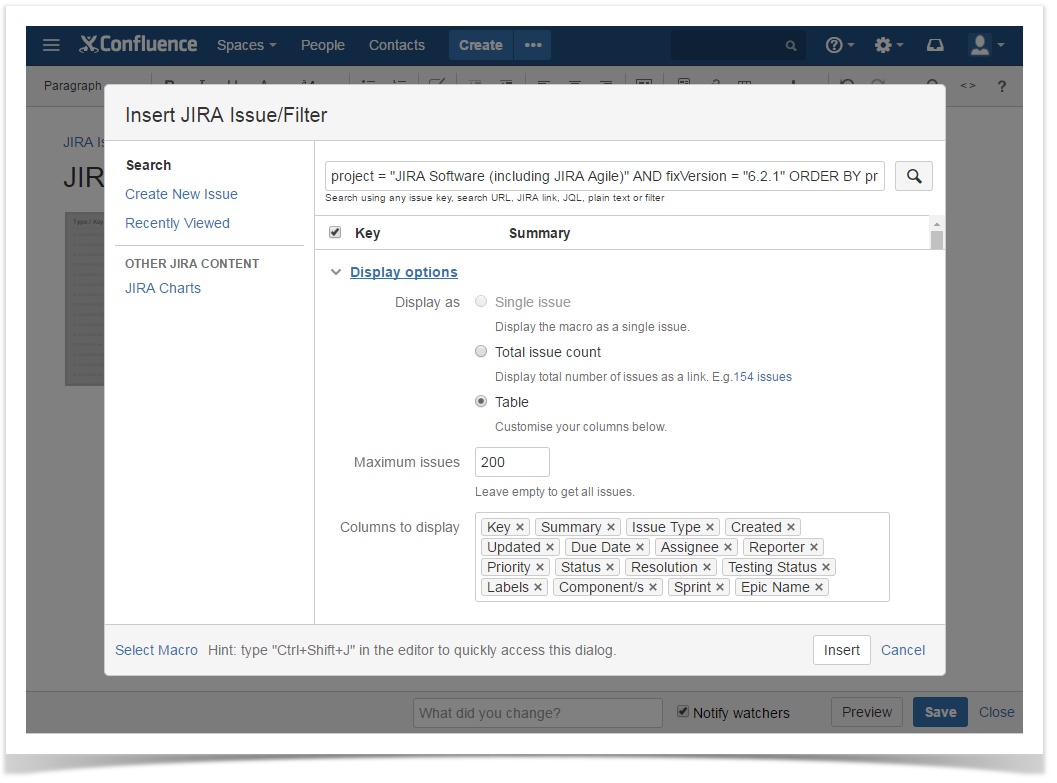Open JIRA Charts section
Viewport: 1057px width, 783px height.
pos(163,288)
